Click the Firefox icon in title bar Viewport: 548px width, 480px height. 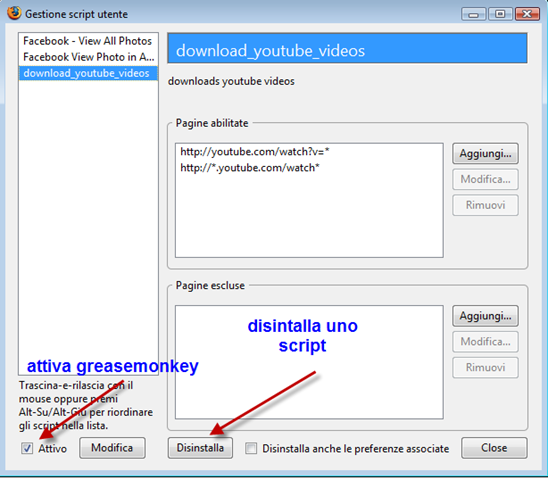coord(14,13)
